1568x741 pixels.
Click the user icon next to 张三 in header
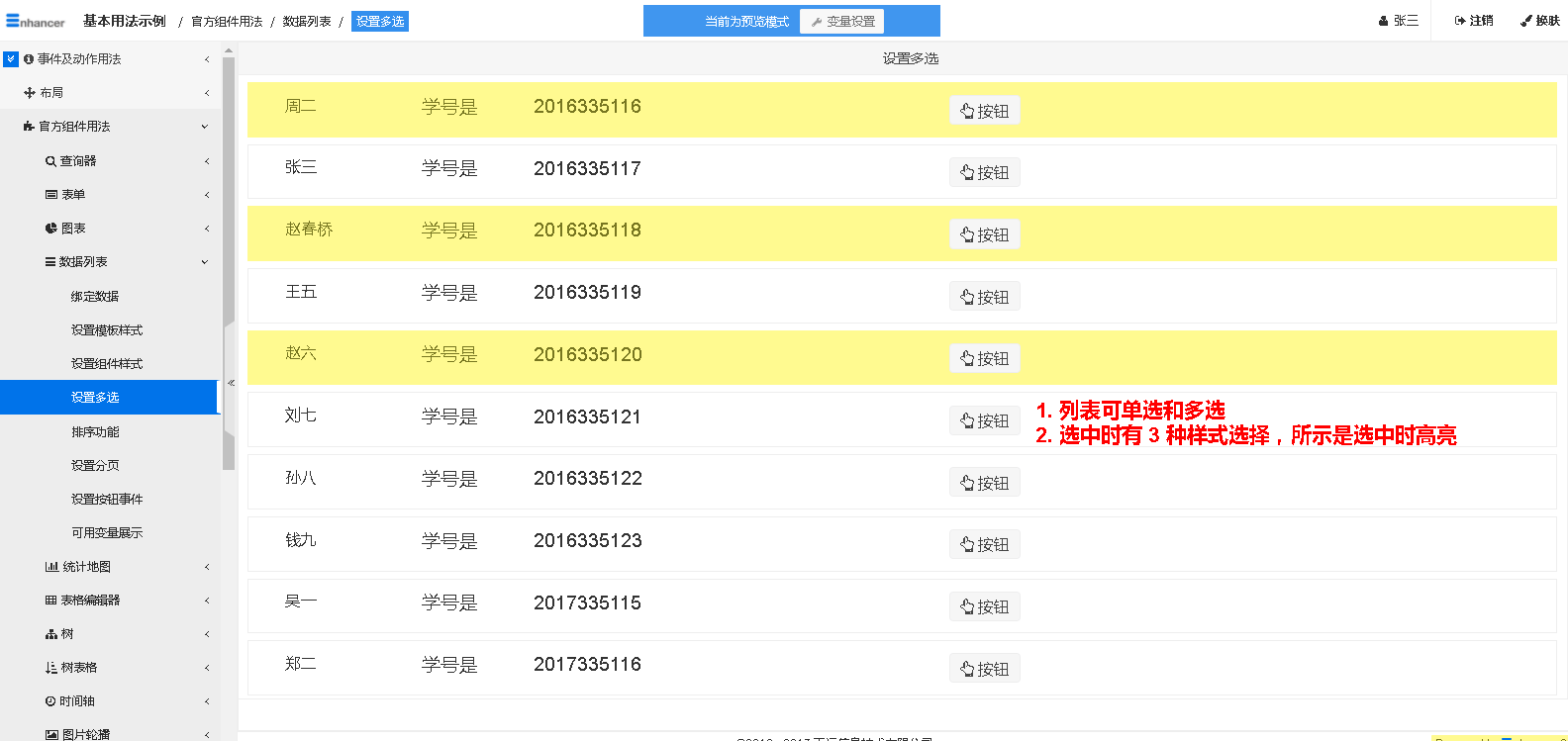point(1383,21)
